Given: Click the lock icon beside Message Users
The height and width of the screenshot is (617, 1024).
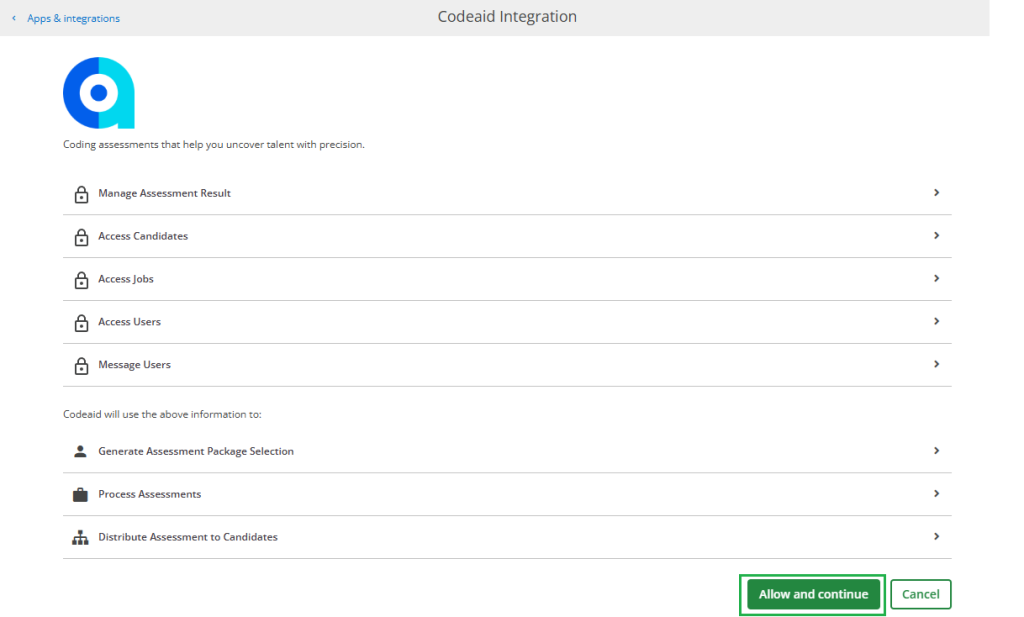Looking at the screenshot, I should click(81, 366).
